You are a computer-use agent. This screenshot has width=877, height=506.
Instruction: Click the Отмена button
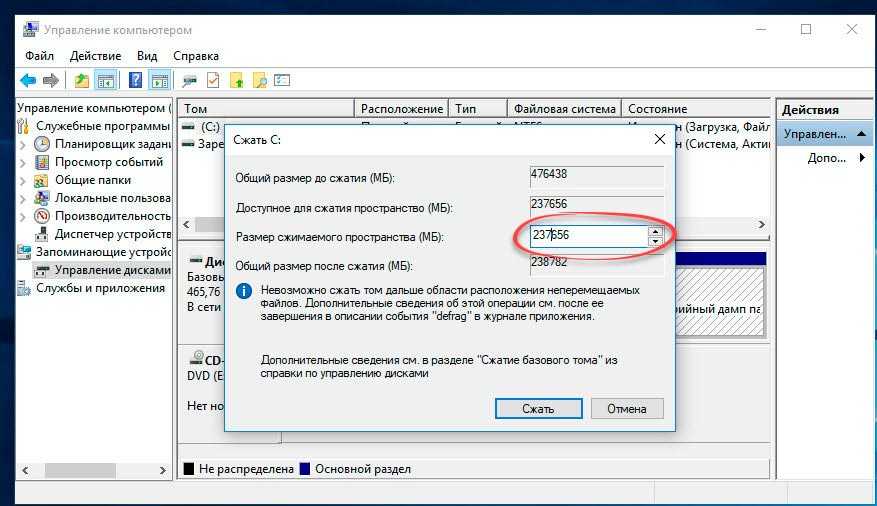pos(627,409)
